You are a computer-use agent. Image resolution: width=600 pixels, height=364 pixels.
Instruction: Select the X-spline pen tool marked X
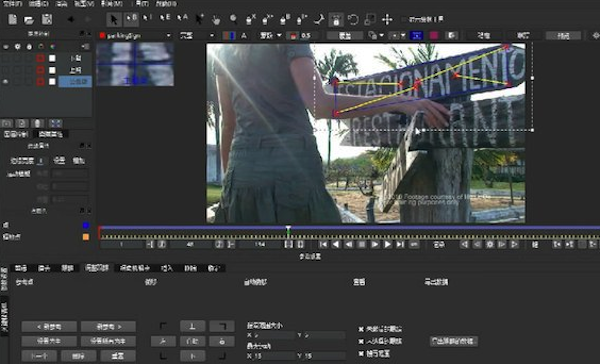250,19
